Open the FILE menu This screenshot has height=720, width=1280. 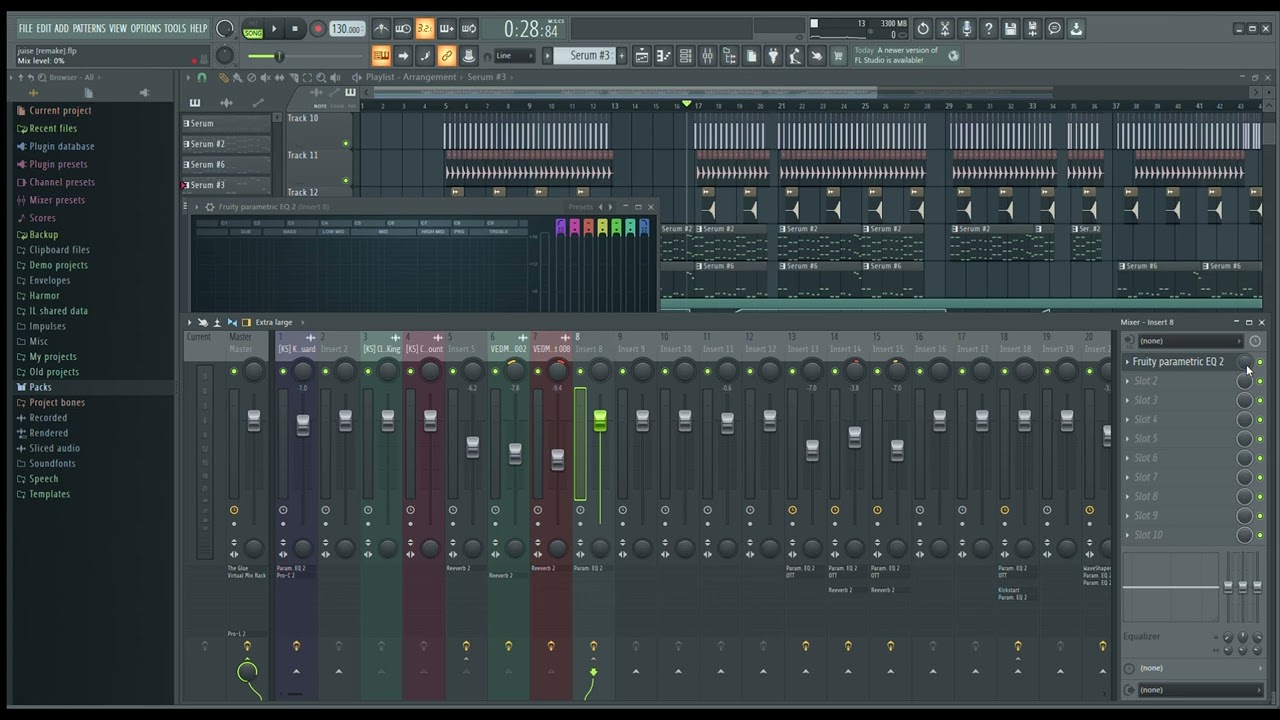(25, 28)
